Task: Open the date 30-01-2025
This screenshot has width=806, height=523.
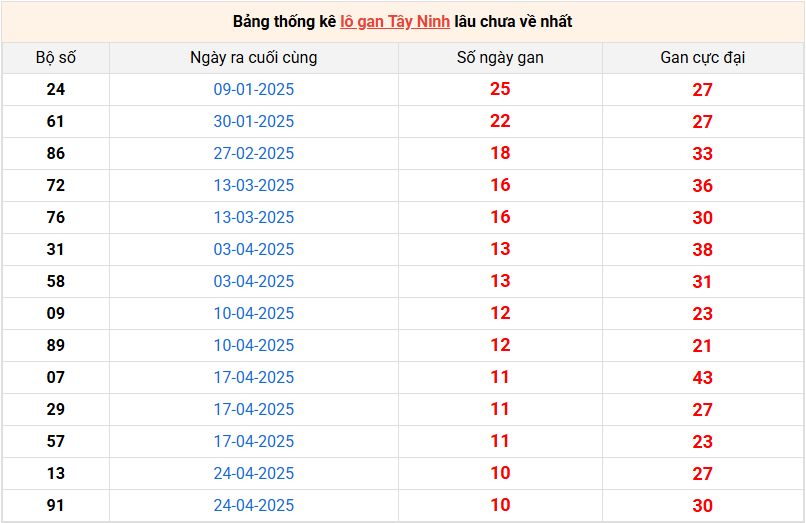Action: [253, 121]
